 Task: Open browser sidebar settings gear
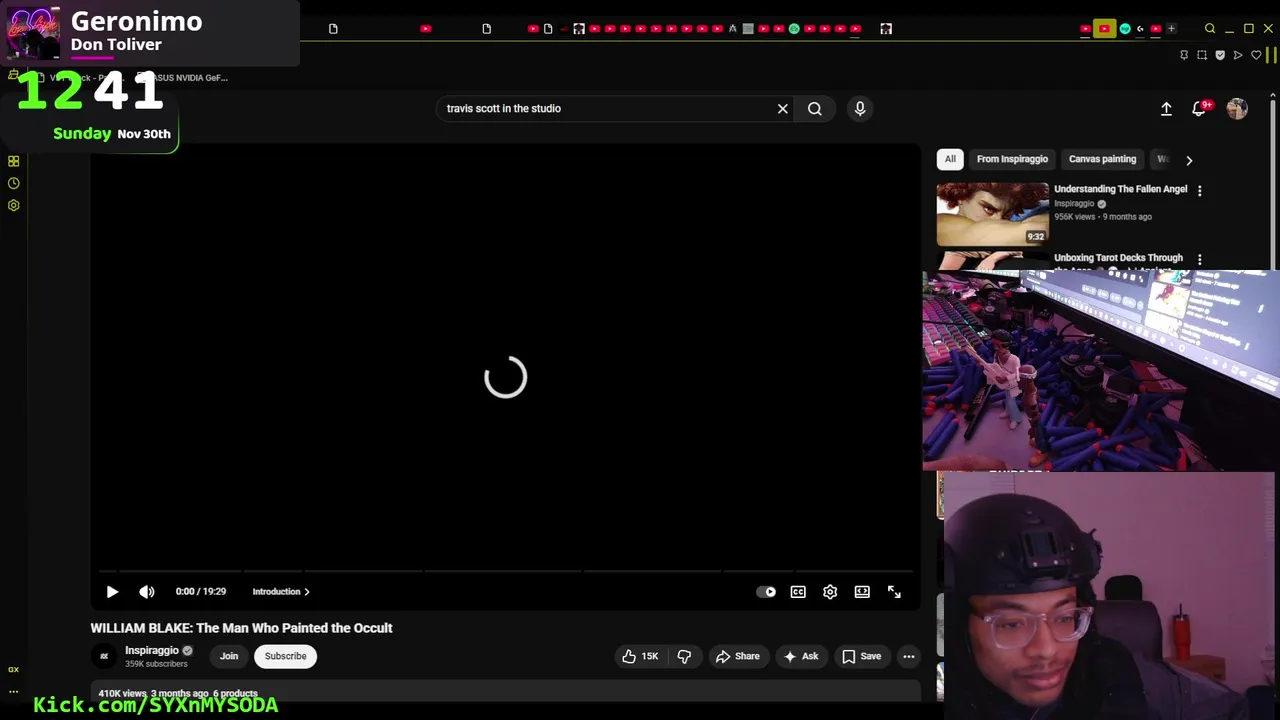[14, 205]
